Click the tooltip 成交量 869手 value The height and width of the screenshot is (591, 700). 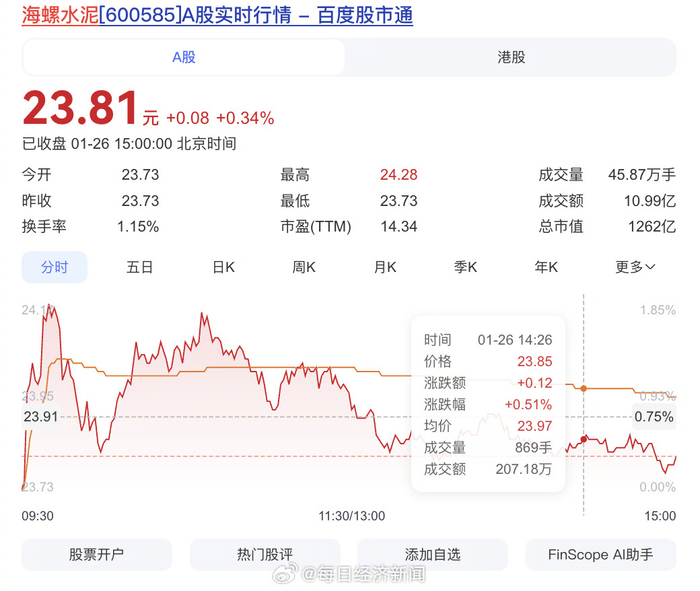pyautogui.click(x=533, y=448)
